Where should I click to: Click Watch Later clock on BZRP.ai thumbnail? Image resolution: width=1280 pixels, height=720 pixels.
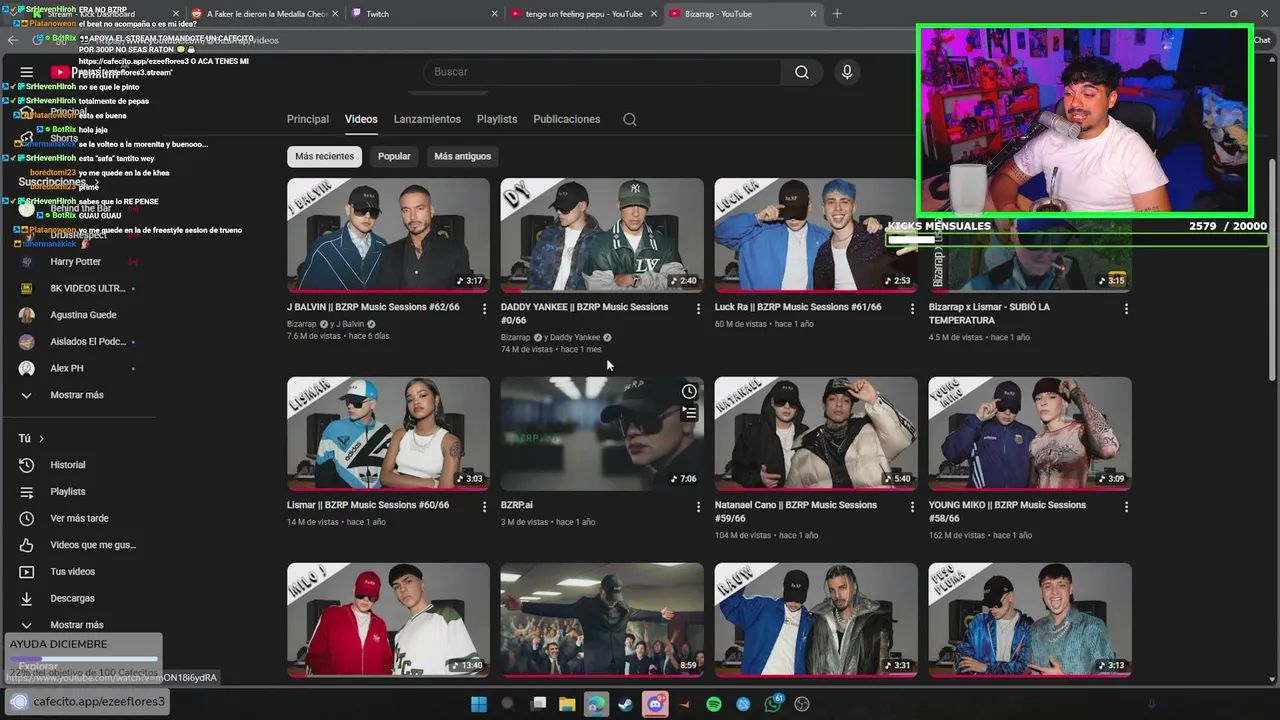coord(689,391)
